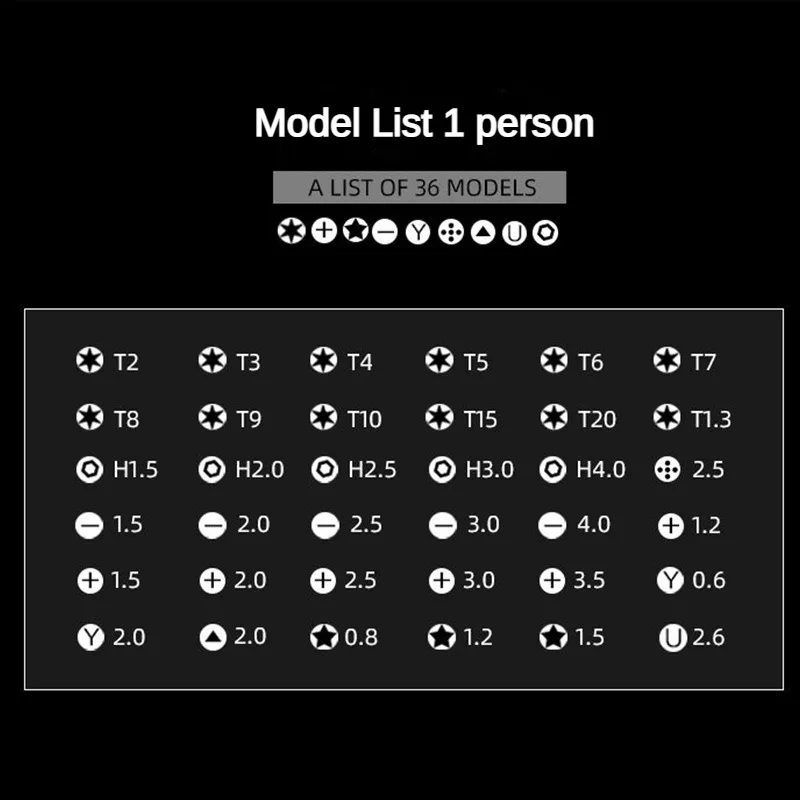Click the T20 text label
This screenshot has height=800, width=800.
tap(597, 419)
